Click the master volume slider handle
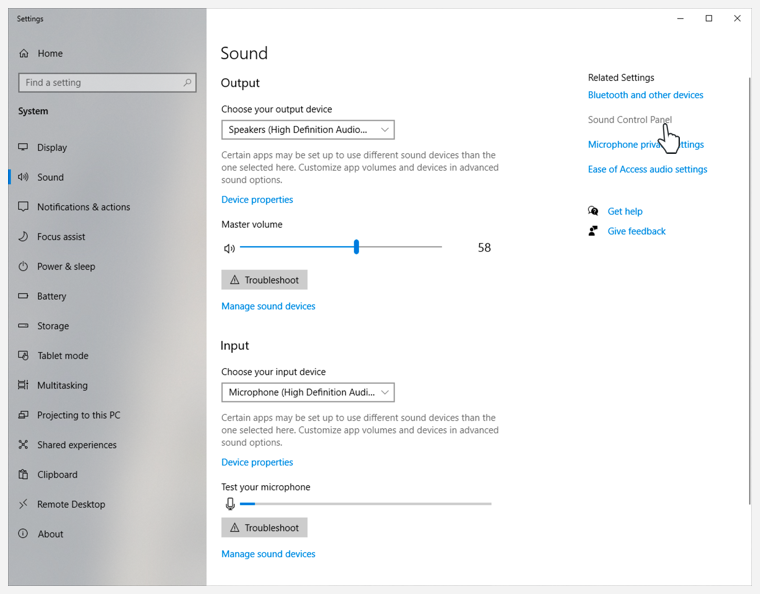 [x=356, y=247]
